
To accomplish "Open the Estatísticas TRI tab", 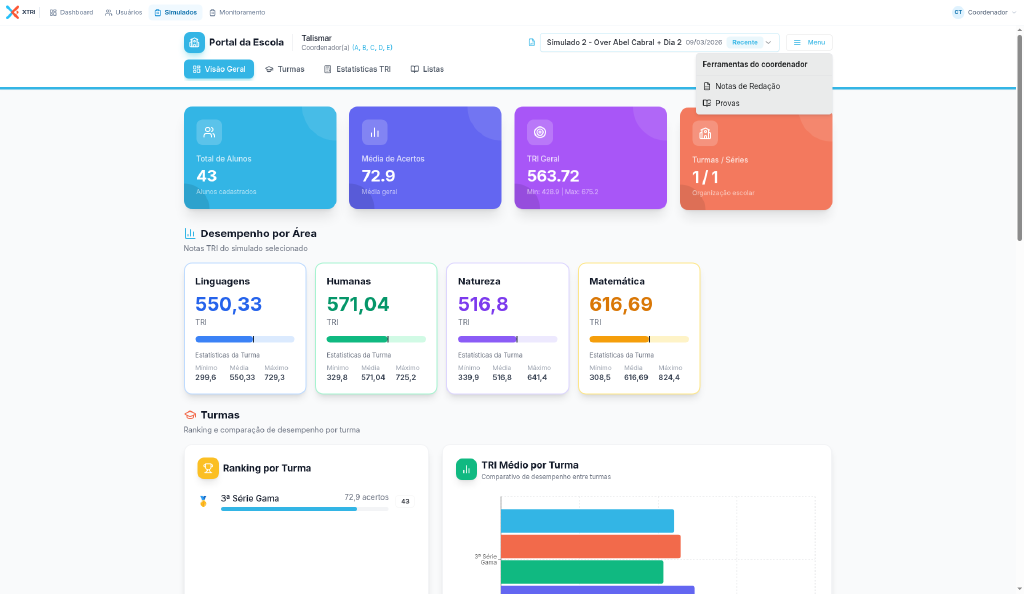I will coord(357,69).
